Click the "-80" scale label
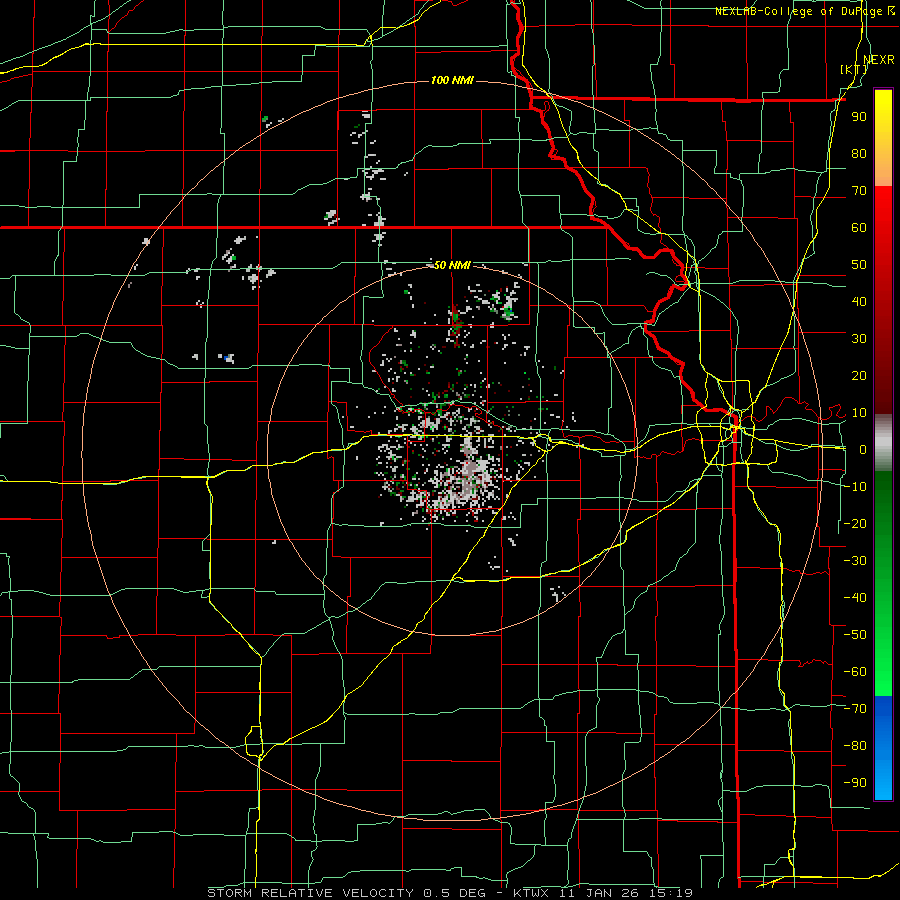 point(855,746)
